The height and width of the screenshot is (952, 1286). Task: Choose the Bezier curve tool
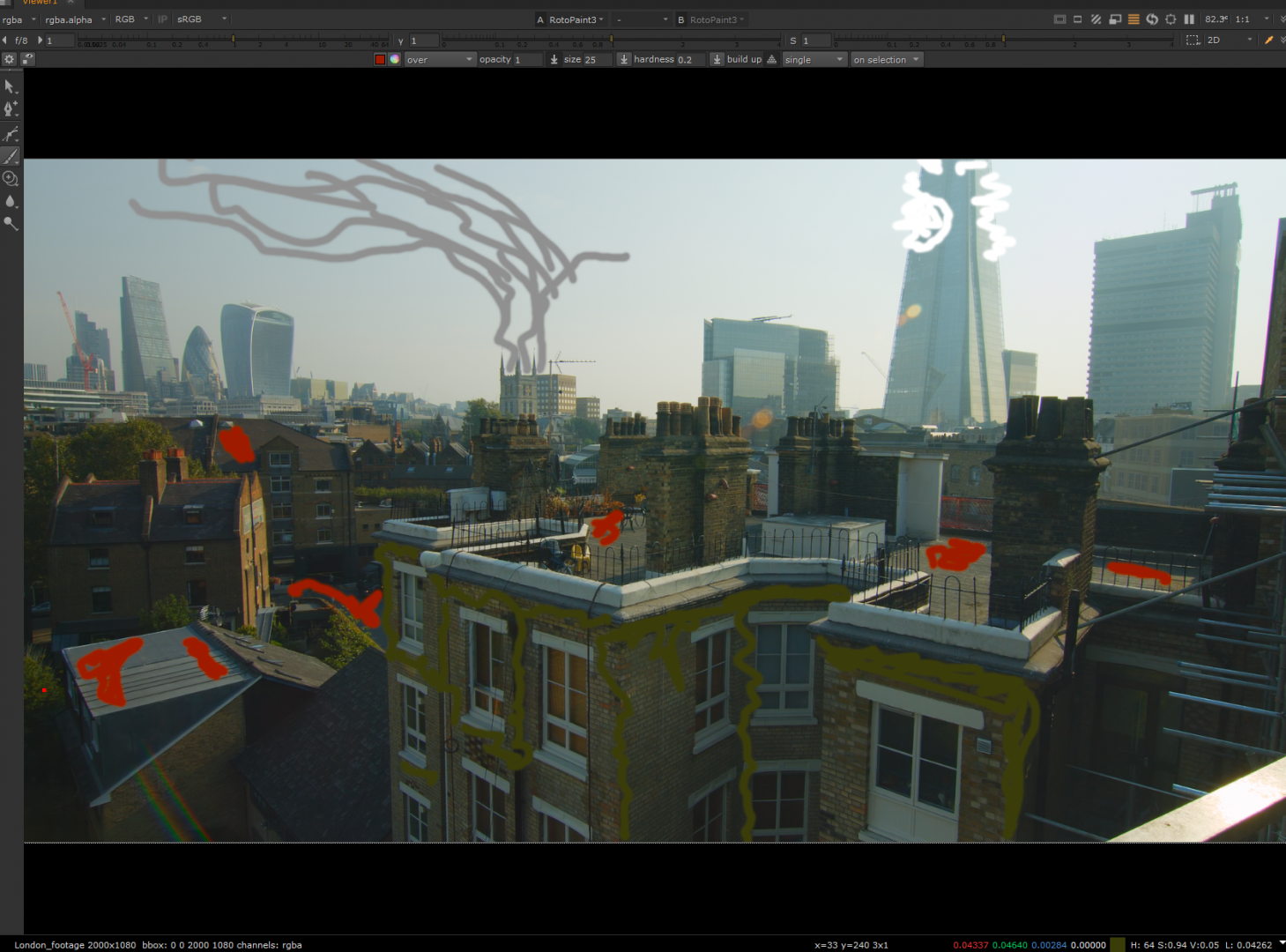pyautogui.click(x=10, y=134)
